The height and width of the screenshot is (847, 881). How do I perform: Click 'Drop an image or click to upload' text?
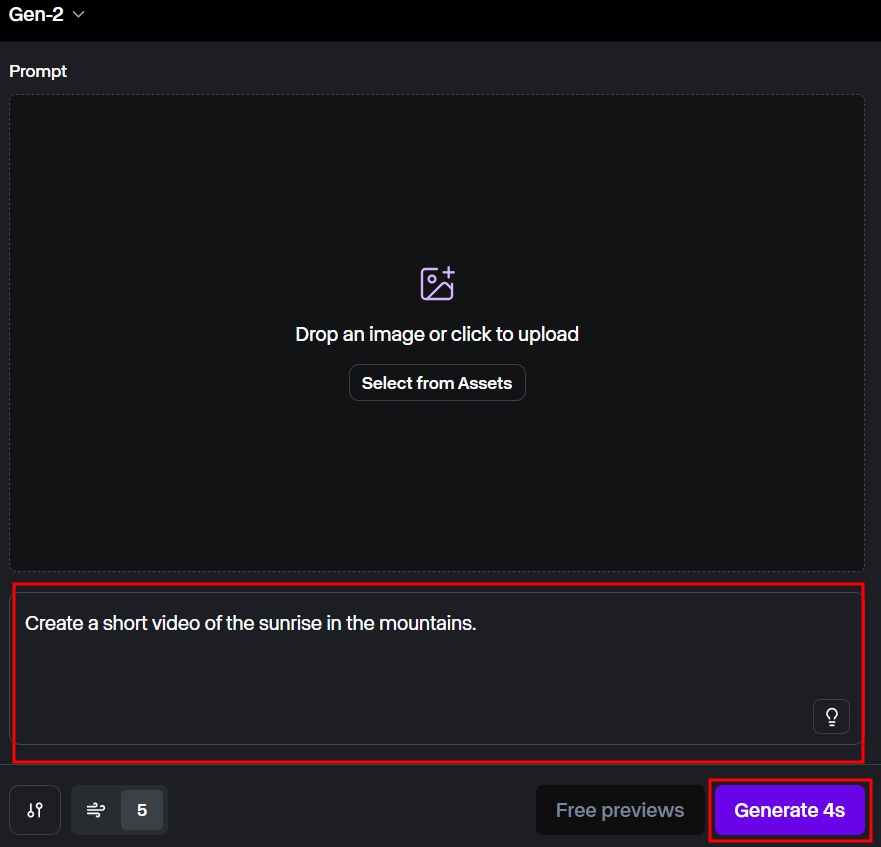point(437,334)
